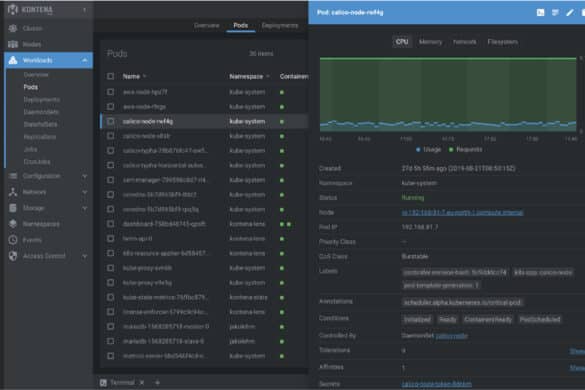
Task: Switch to the Overview tab above the pod list
Action: (207, 25)
